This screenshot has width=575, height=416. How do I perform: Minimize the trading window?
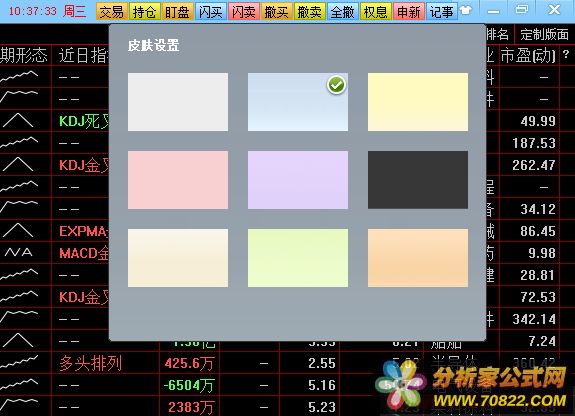pos(493,11)
